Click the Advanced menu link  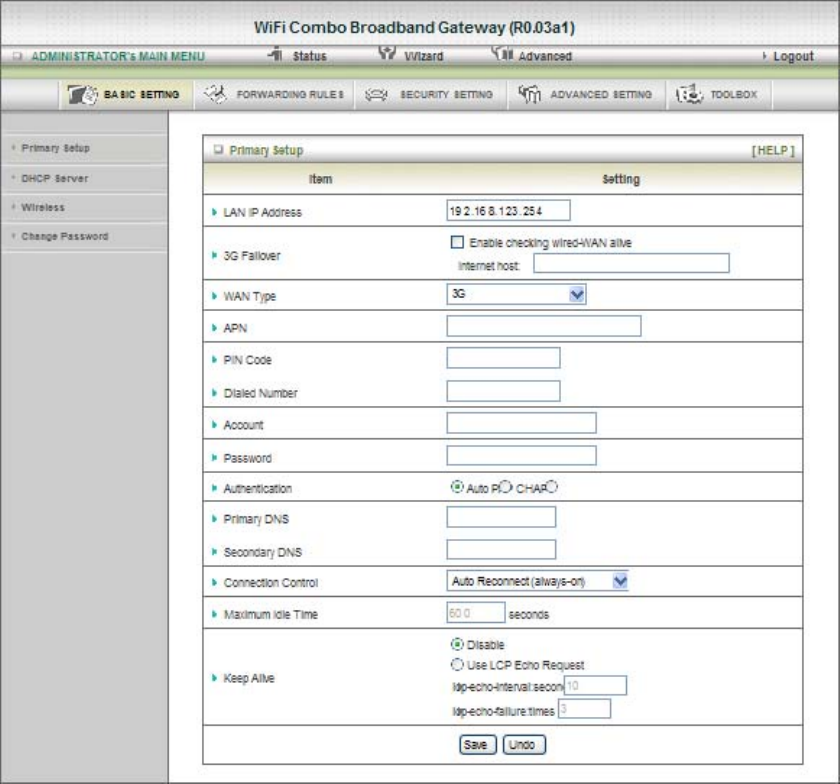[545, 56]
